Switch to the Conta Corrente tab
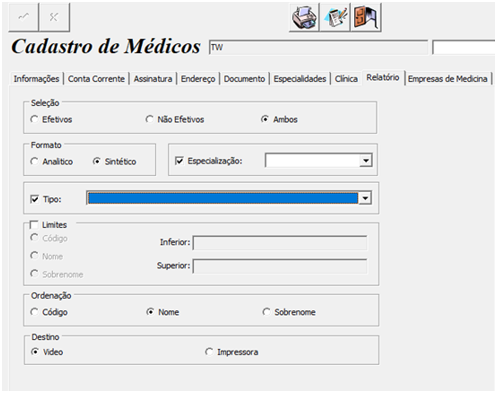 tap(96, 79)
